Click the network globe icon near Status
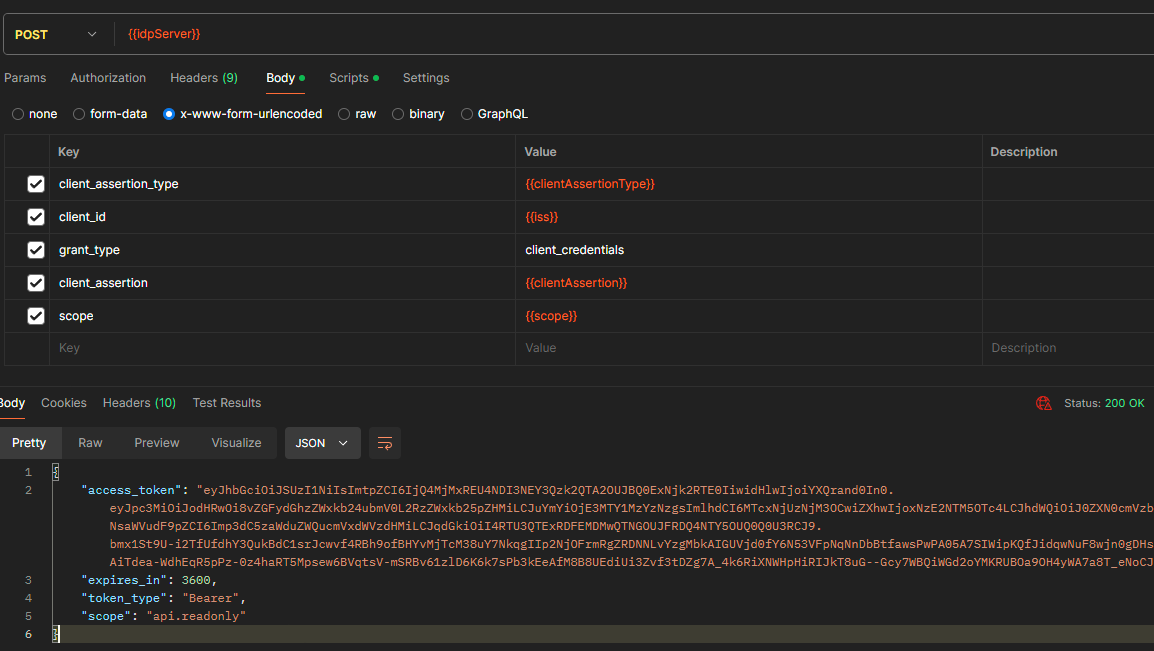Image resolution: width=1154 pixels, height=651 pixels. pos(1044,403)
